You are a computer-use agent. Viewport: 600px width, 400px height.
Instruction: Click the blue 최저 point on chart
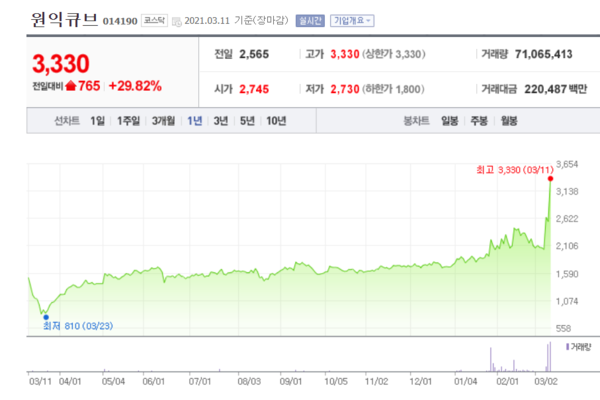pyautogui.click(x=46, y=317)
